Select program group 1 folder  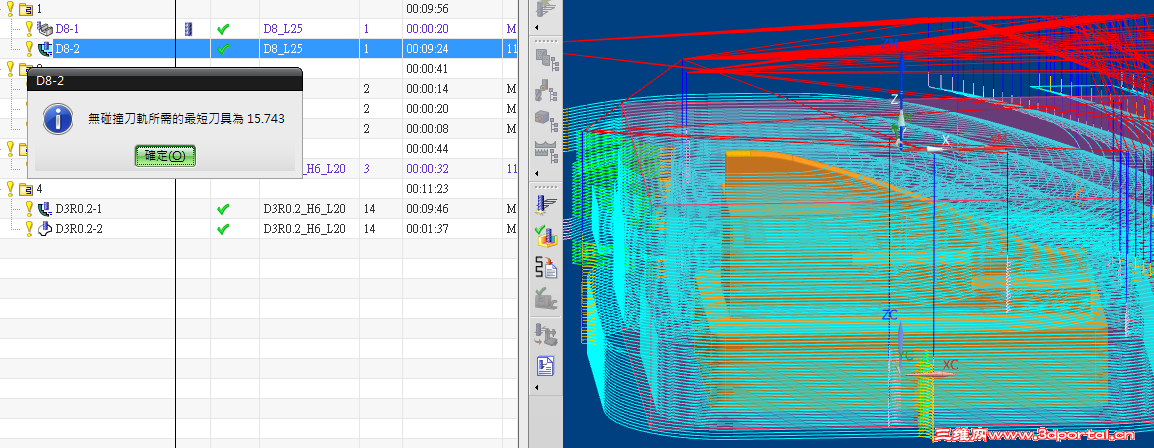[x=26, y=10]
